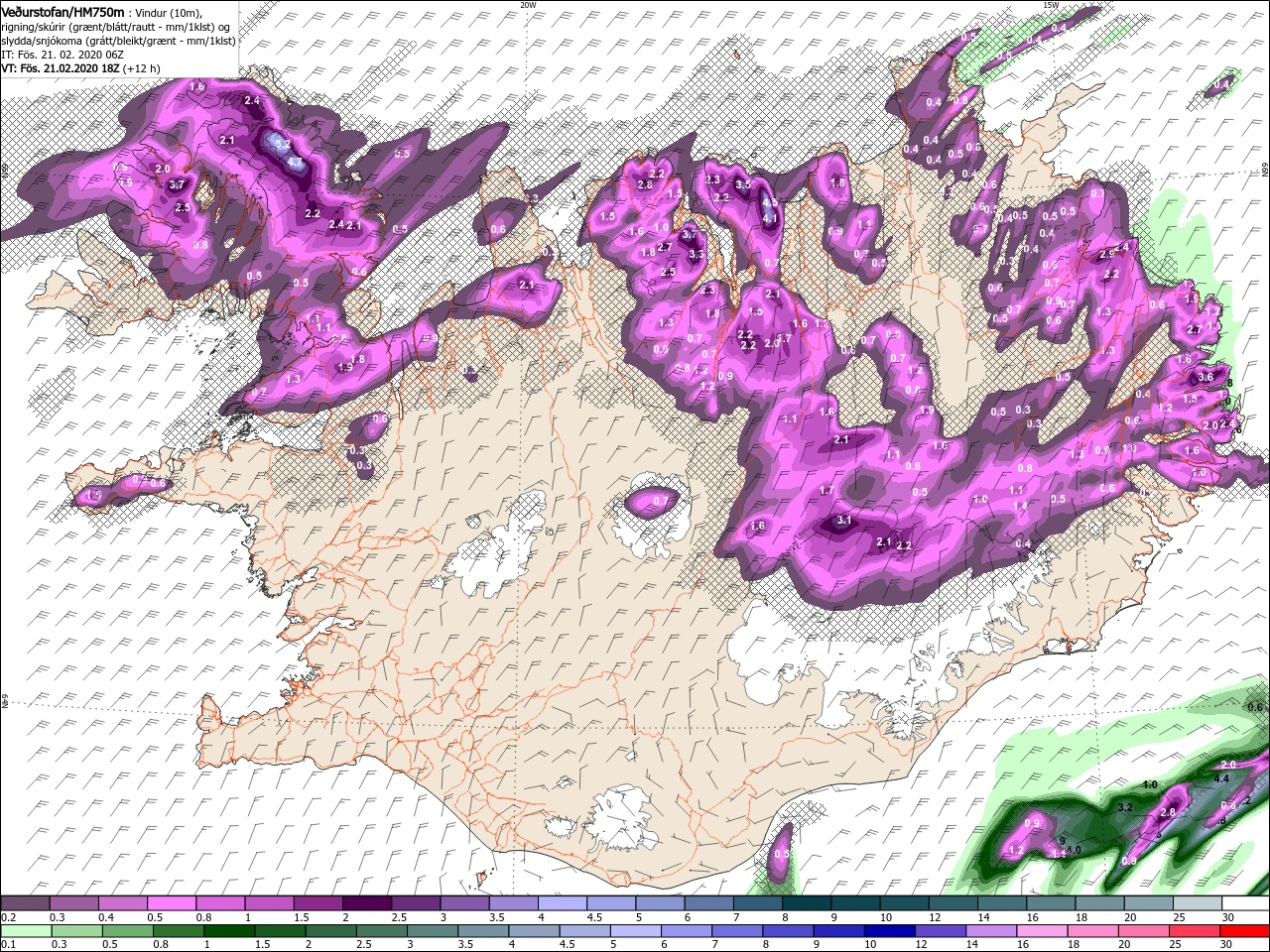Pick the 3 swatch in the upper purple legend row
Viewport: 1270px width, 952px height.
point(464,903)
